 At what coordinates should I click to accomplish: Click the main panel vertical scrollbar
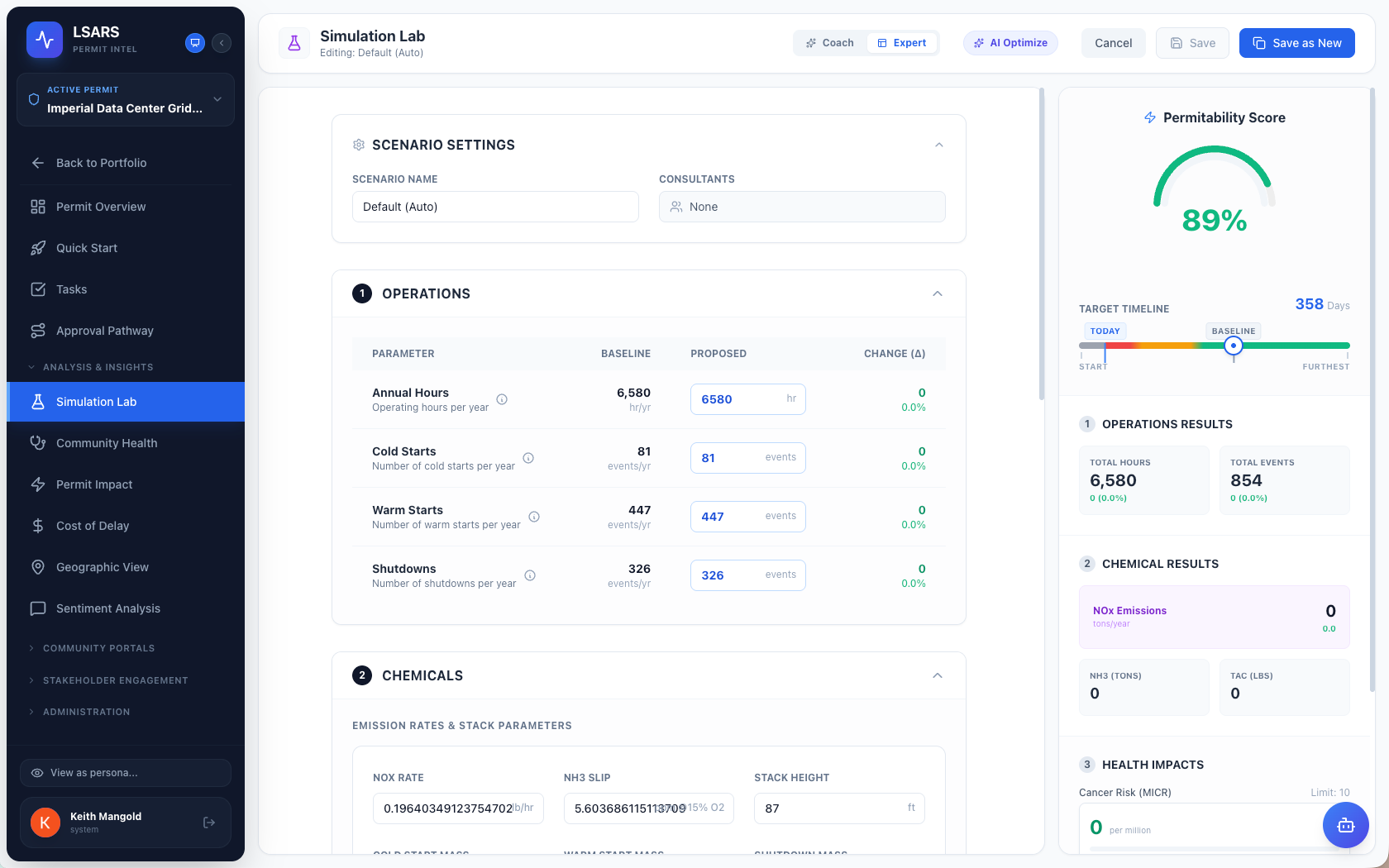pyautogui.click(x=1042, y=245)
